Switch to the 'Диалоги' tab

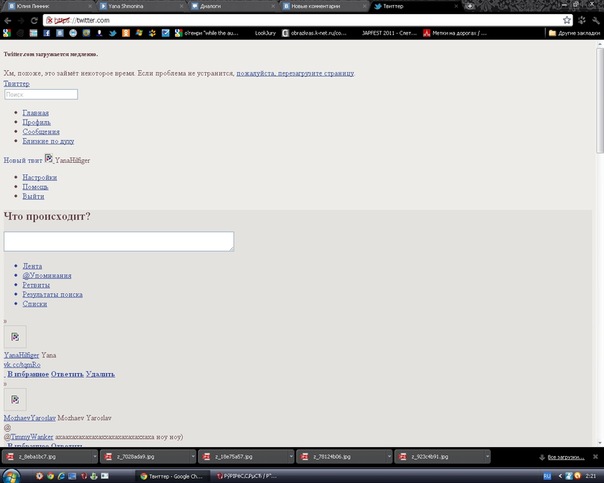point(233,6)
